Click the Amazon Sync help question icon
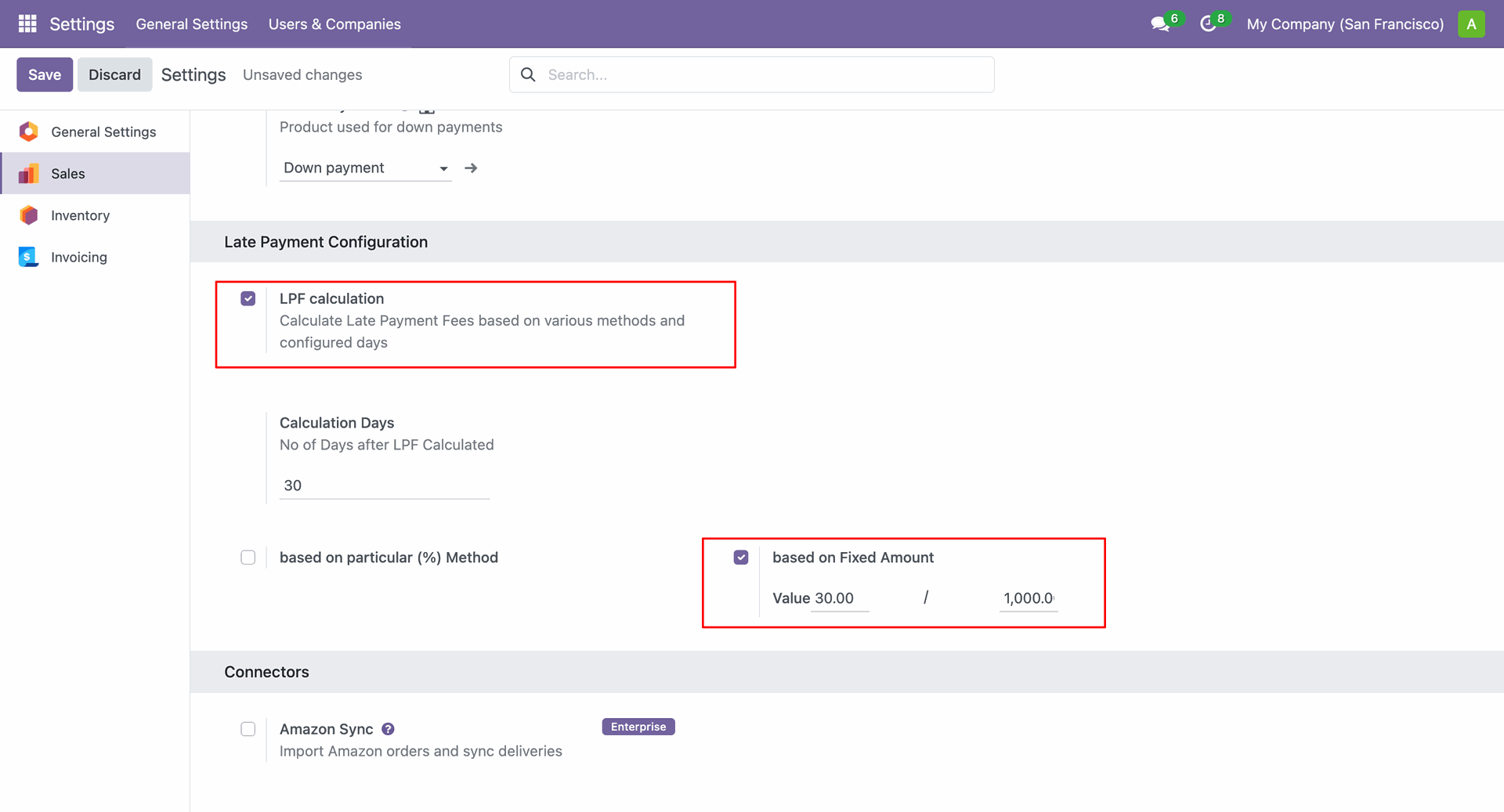This screenshot has height=812, width=1504. point(388,729)
